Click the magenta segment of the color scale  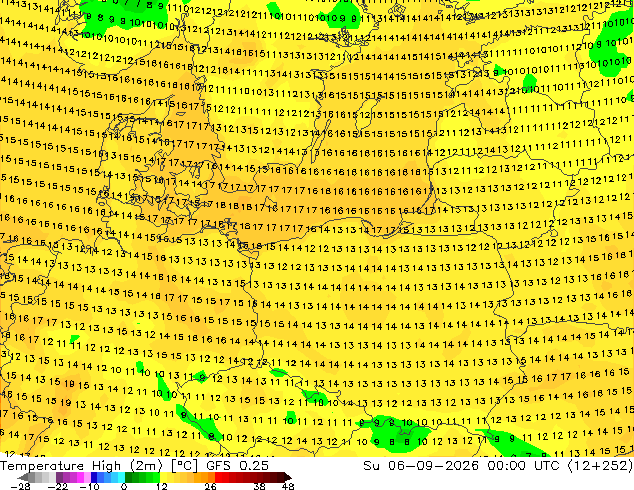click(73, 477)
